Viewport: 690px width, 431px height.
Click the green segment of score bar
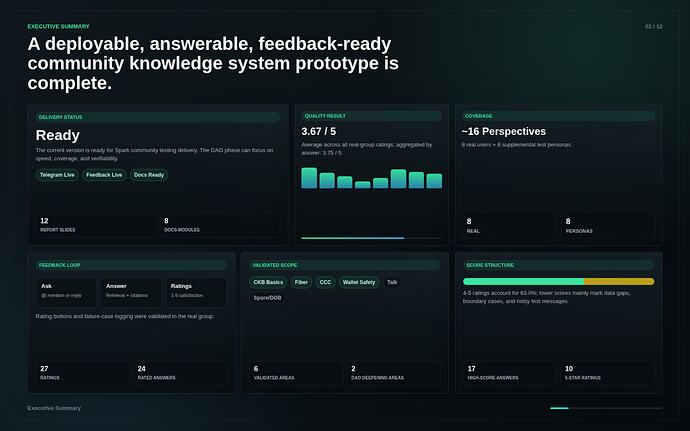pyautogui.click(x=523, y=281)
